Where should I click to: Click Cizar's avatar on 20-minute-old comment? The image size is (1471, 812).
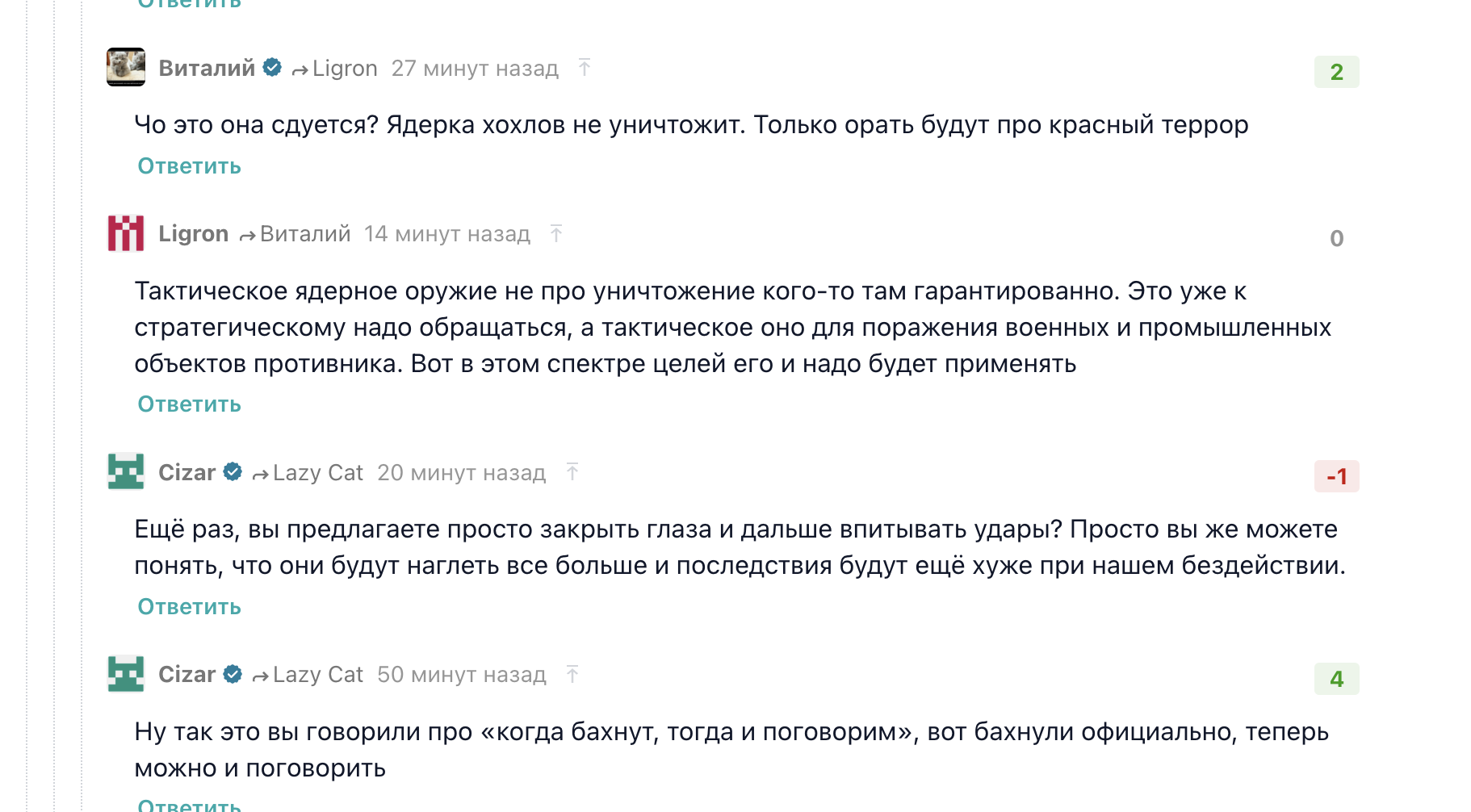tap(126, 471)
